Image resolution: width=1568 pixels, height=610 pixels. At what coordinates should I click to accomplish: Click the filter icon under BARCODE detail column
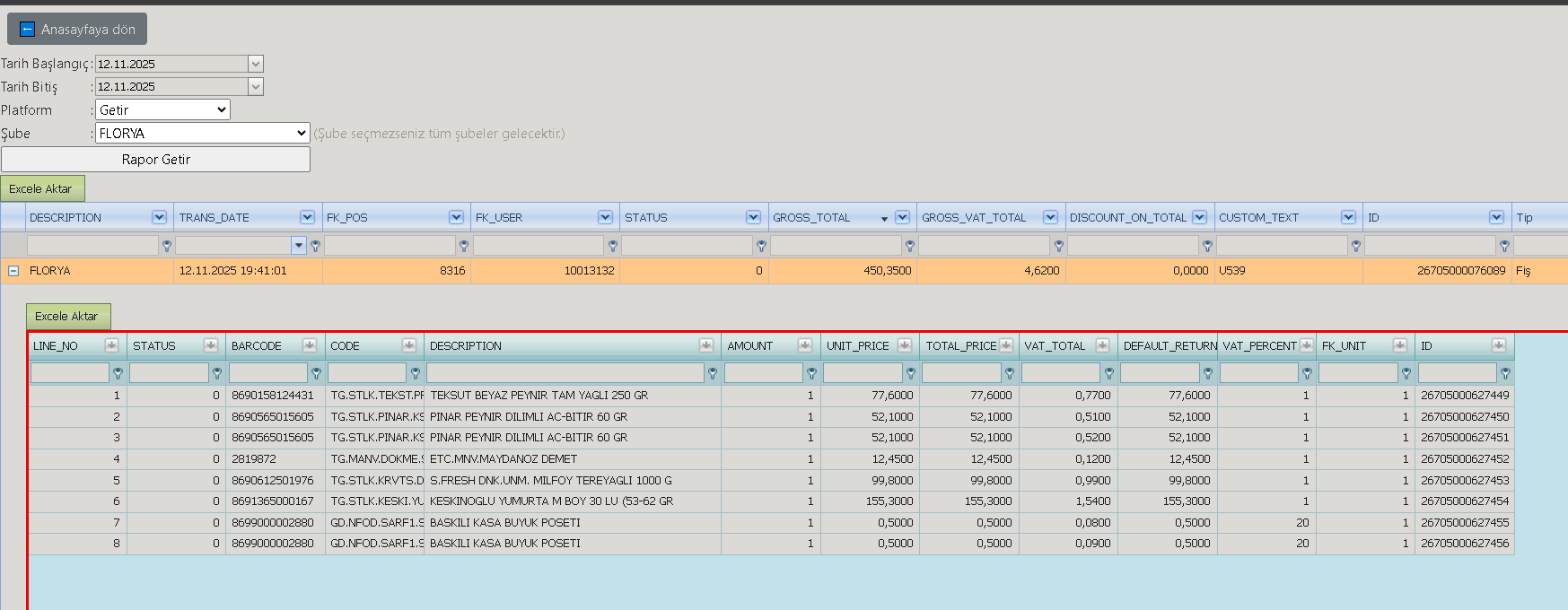point(316,373)
